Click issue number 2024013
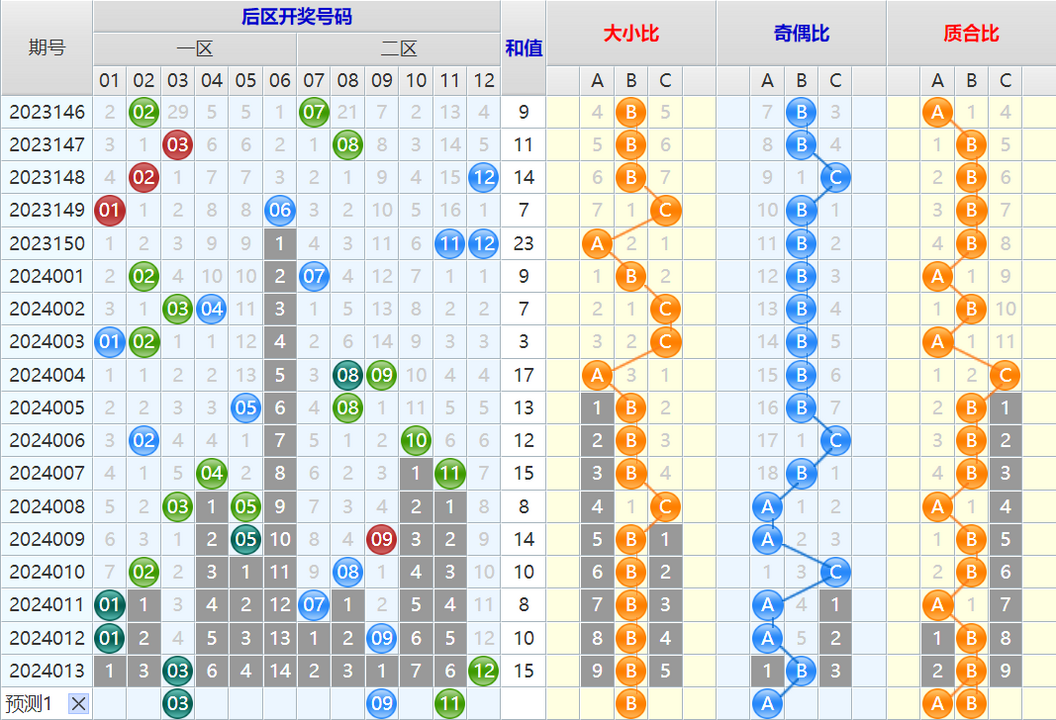This screenshot has width=1056, height=720. (x=46, y=671)
